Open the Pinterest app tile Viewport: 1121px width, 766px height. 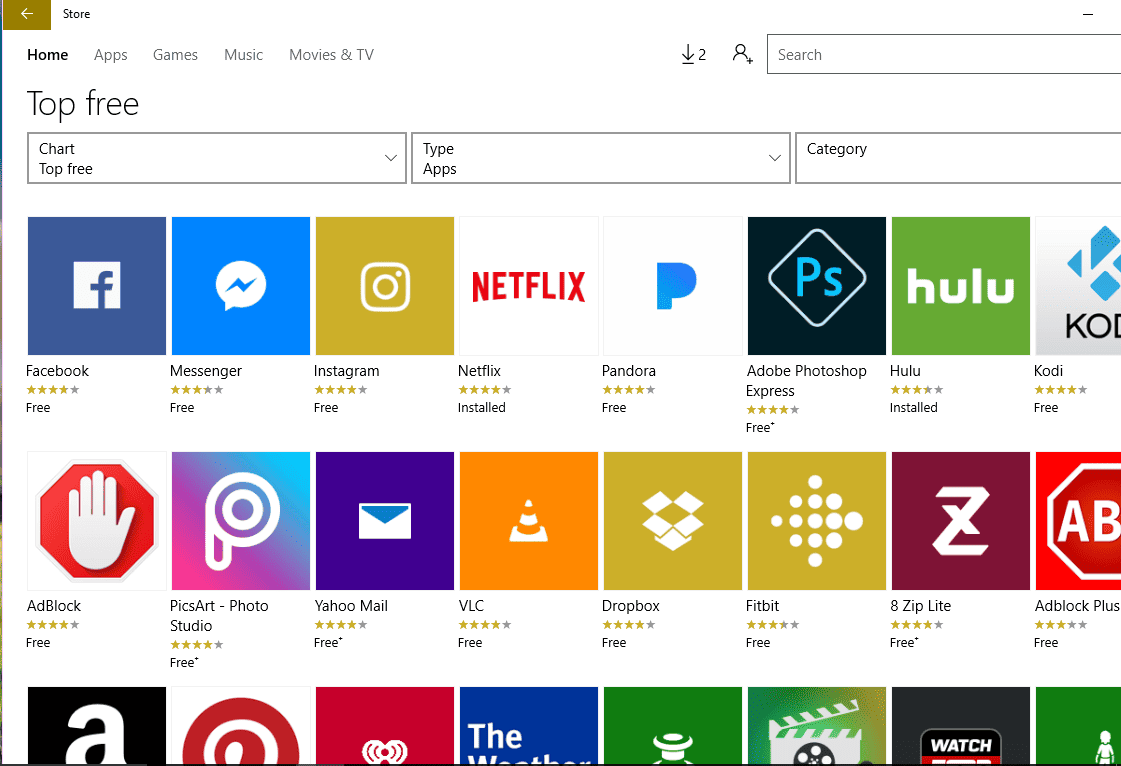click(x=241, y=725)
